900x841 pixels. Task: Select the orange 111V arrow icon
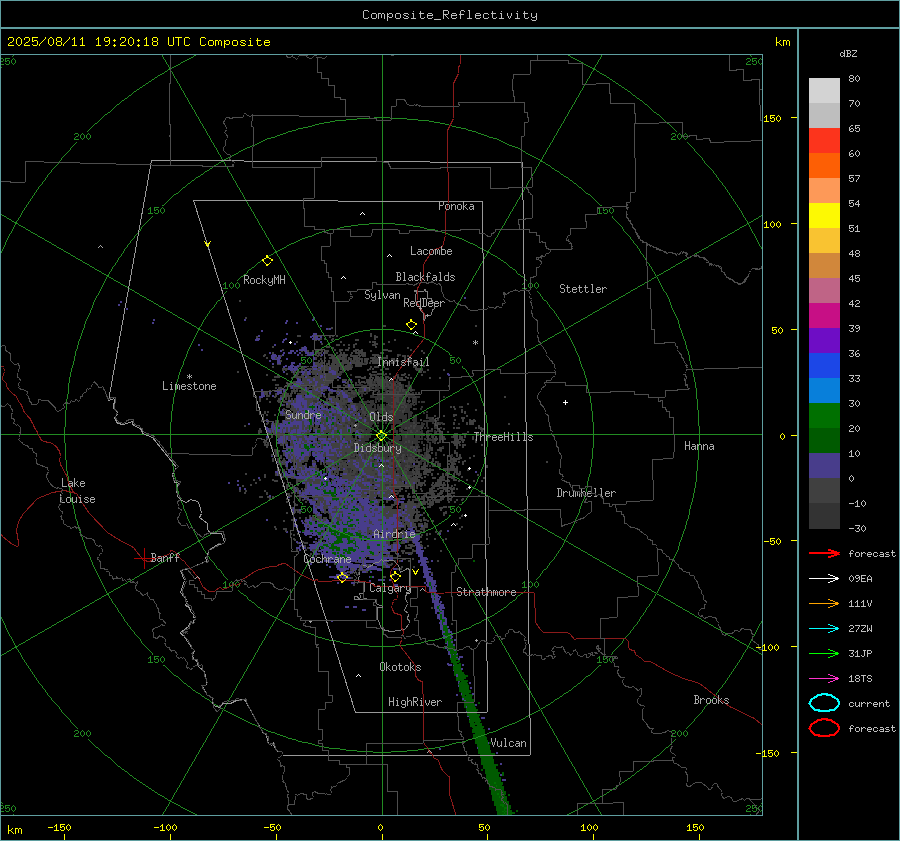click(x=824, y=603)
